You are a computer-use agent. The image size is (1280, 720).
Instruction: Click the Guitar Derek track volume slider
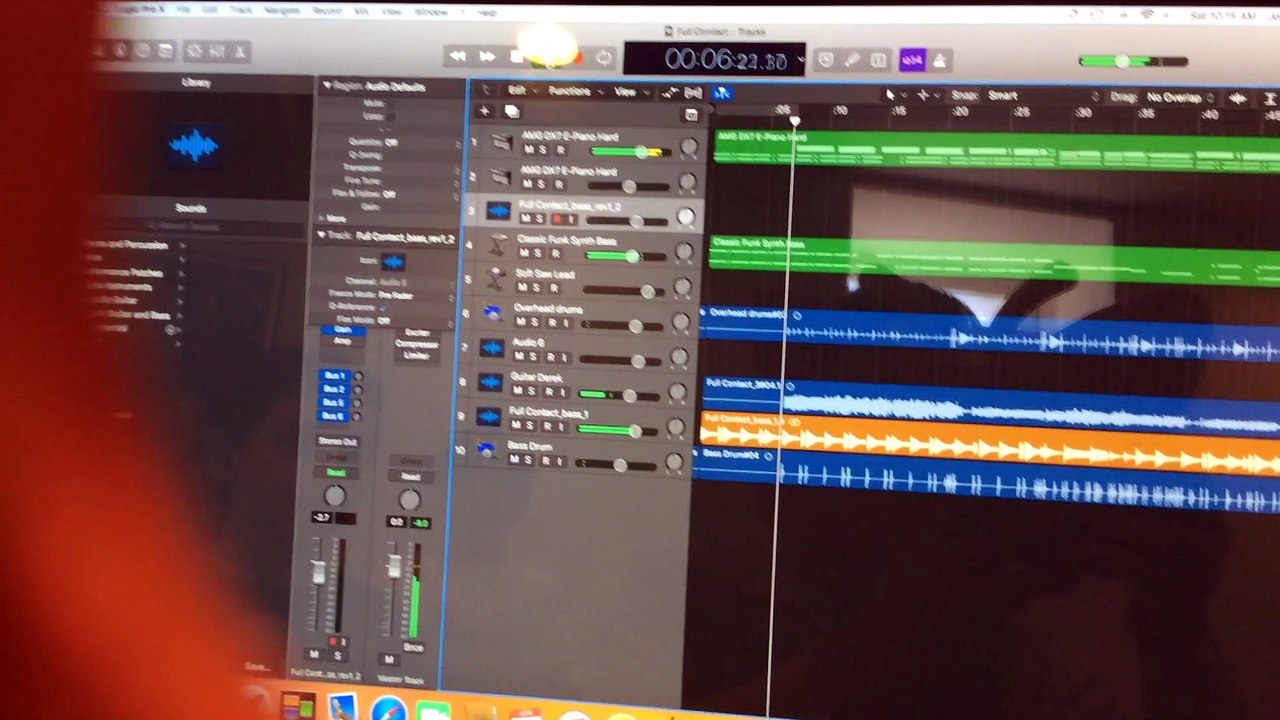618,394
